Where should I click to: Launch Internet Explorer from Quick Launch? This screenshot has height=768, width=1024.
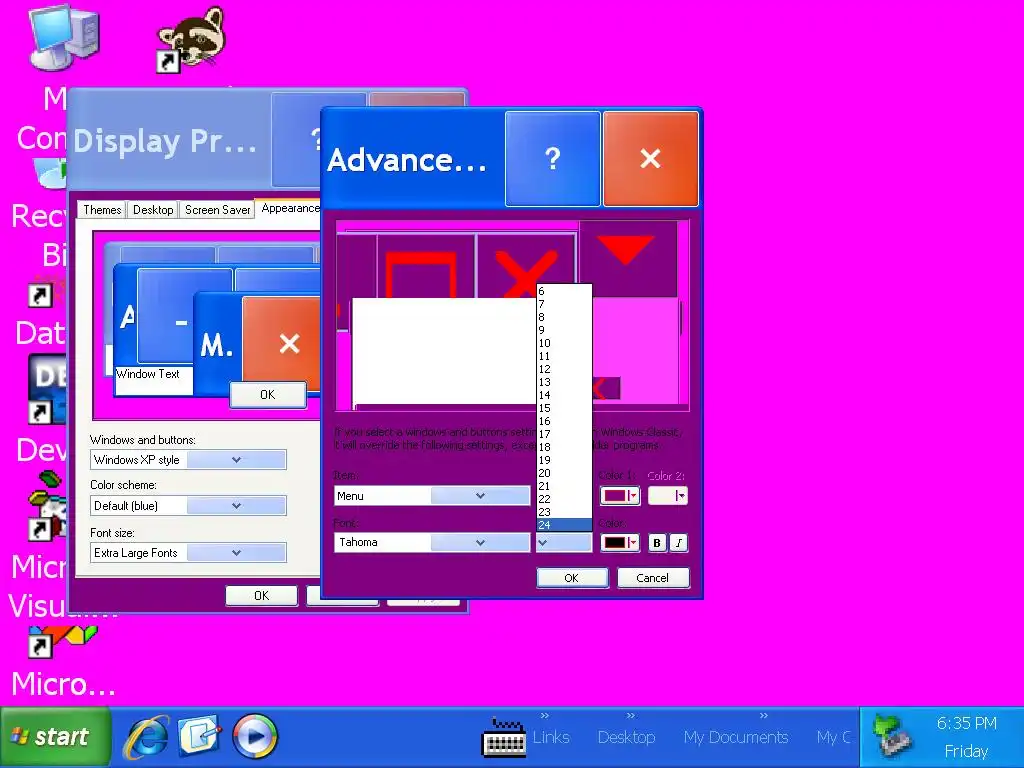146,737
